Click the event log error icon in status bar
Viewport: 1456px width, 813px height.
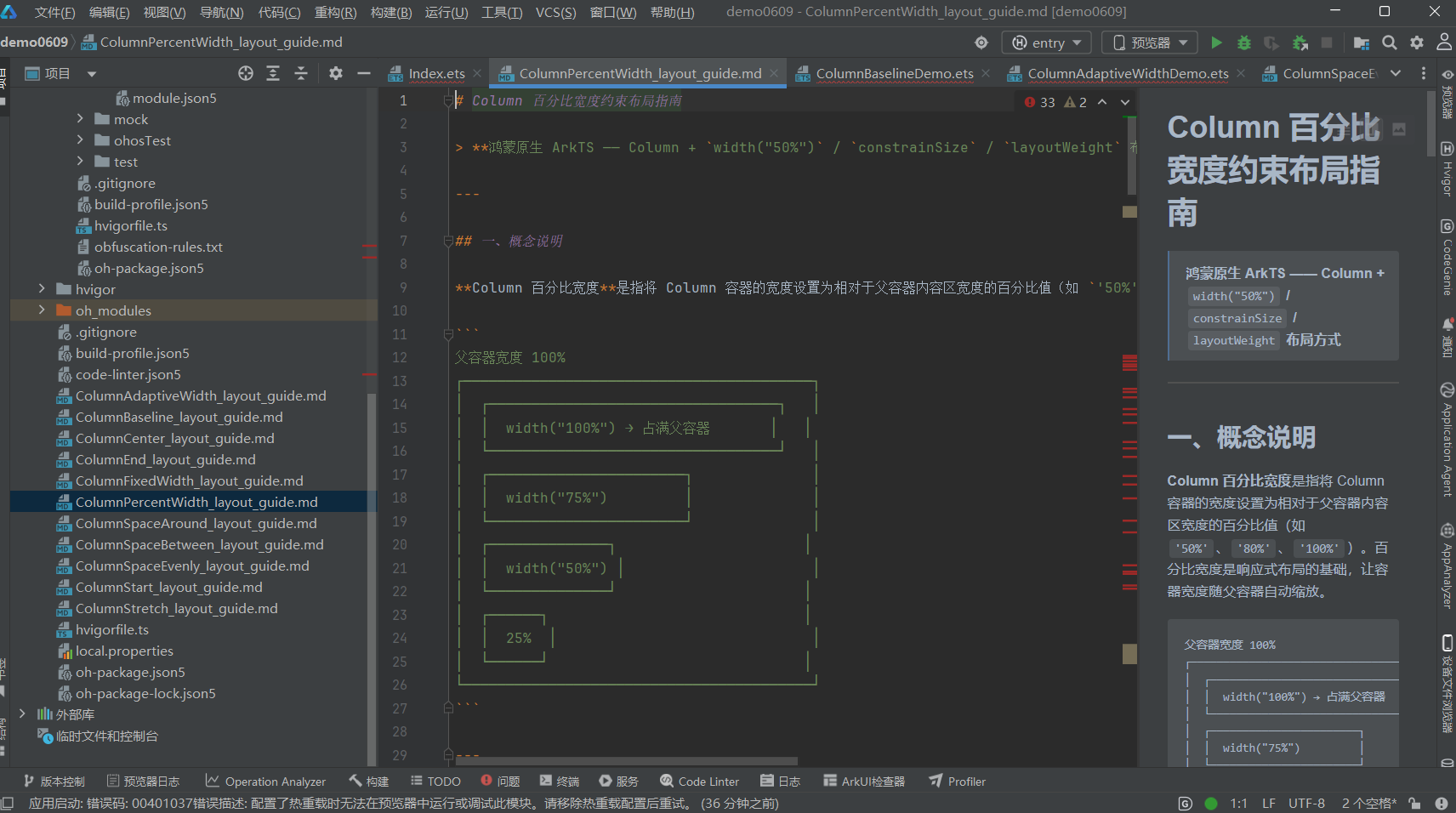coord(1442,804)
